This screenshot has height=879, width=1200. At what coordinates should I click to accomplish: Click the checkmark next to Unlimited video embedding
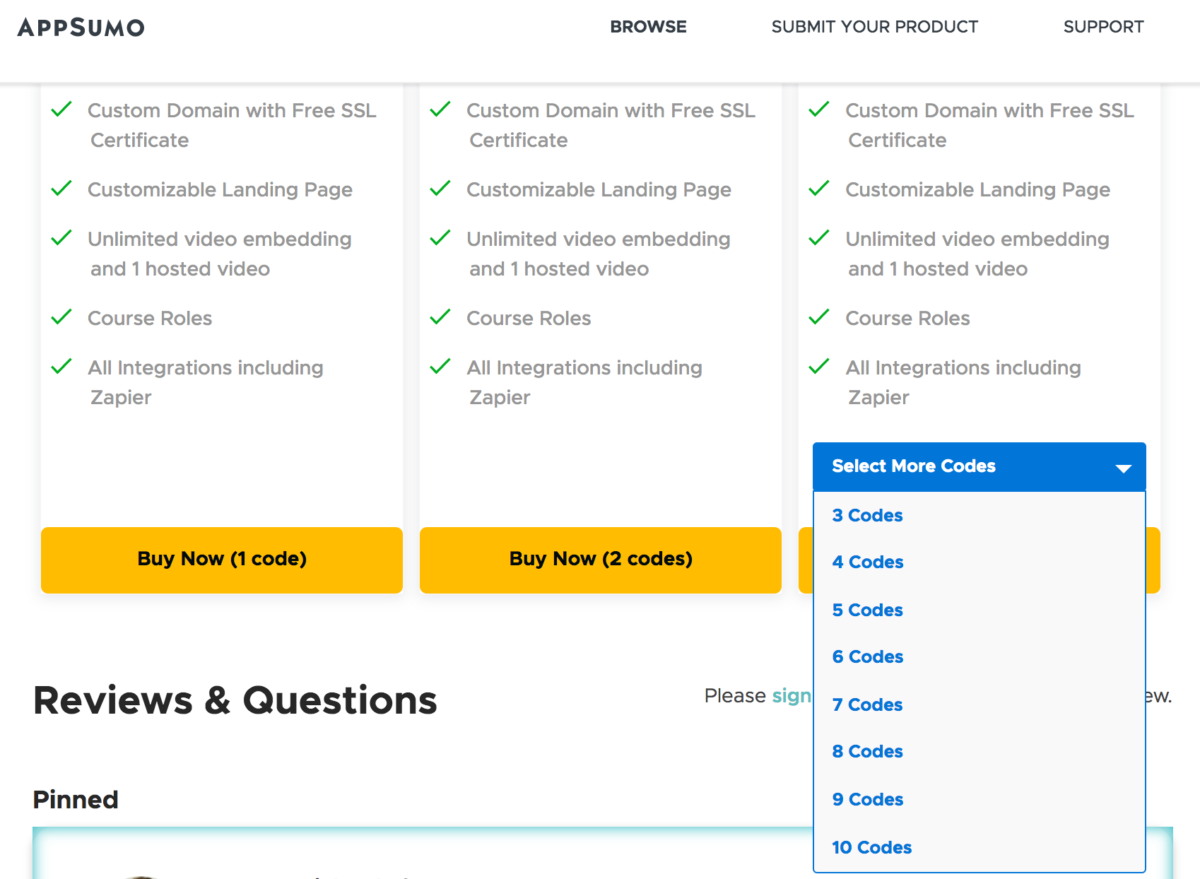pos(61,237)
